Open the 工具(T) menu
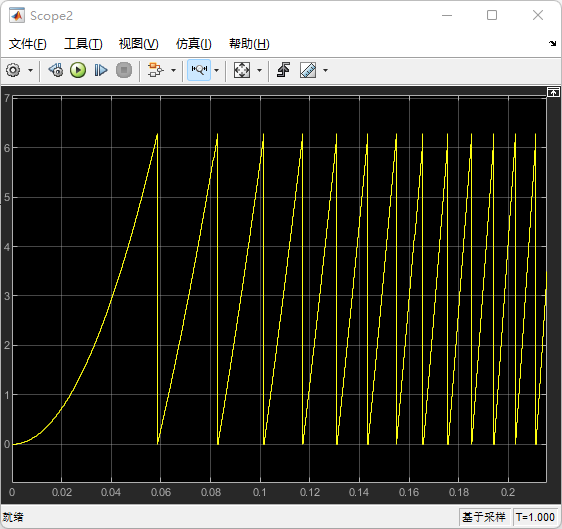Screen dimensions: 562x529 click(x=83, y=44)
